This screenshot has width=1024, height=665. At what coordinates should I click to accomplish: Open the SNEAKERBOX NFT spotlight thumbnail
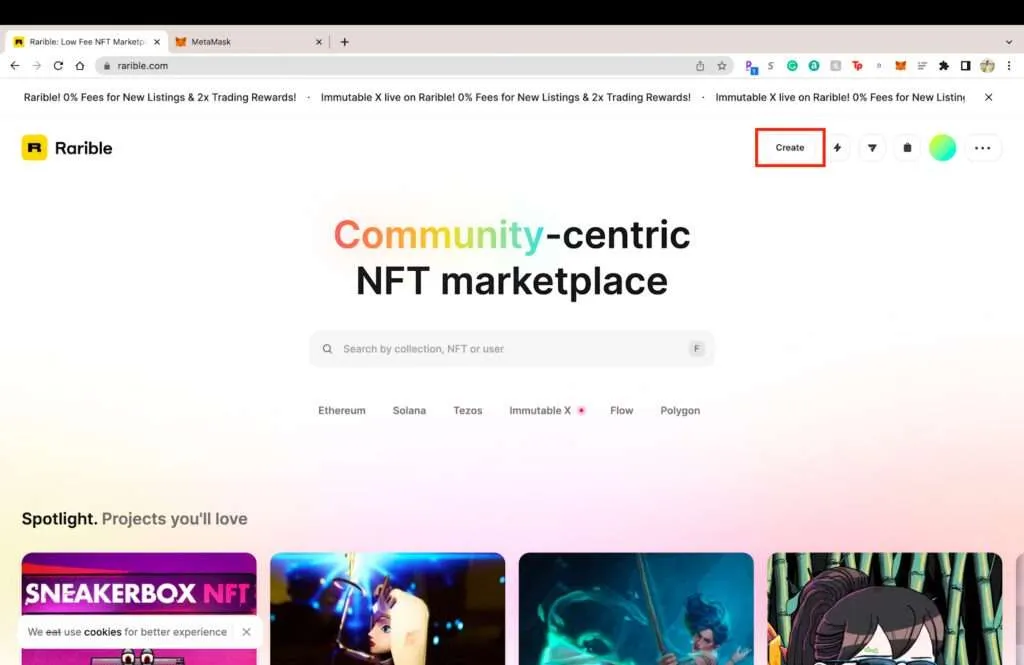138,590
